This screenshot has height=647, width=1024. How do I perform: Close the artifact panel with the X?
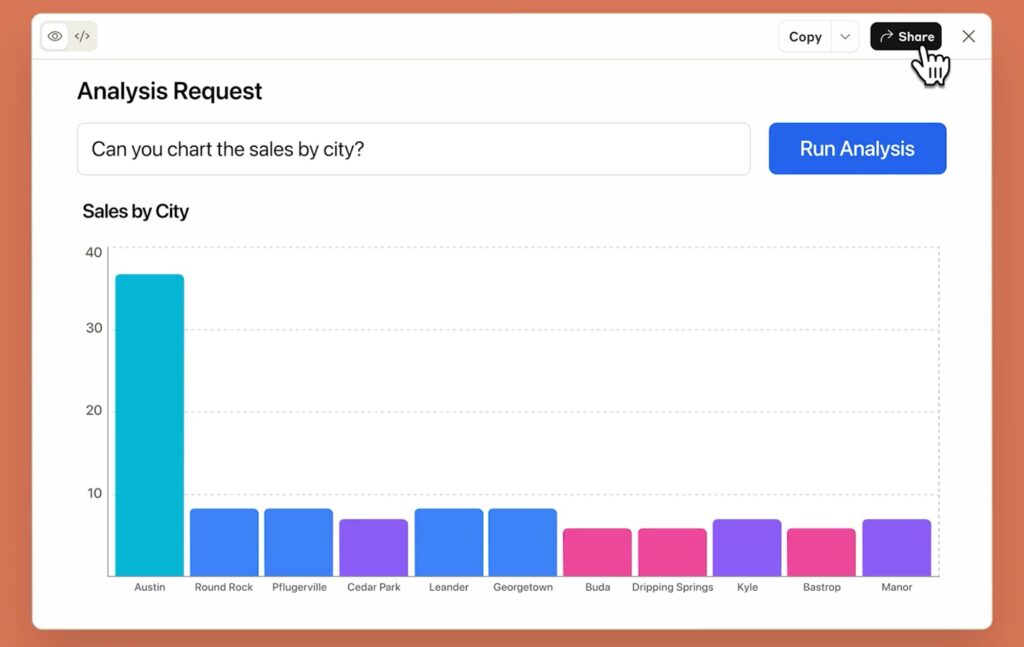click(x=968, y=37)
